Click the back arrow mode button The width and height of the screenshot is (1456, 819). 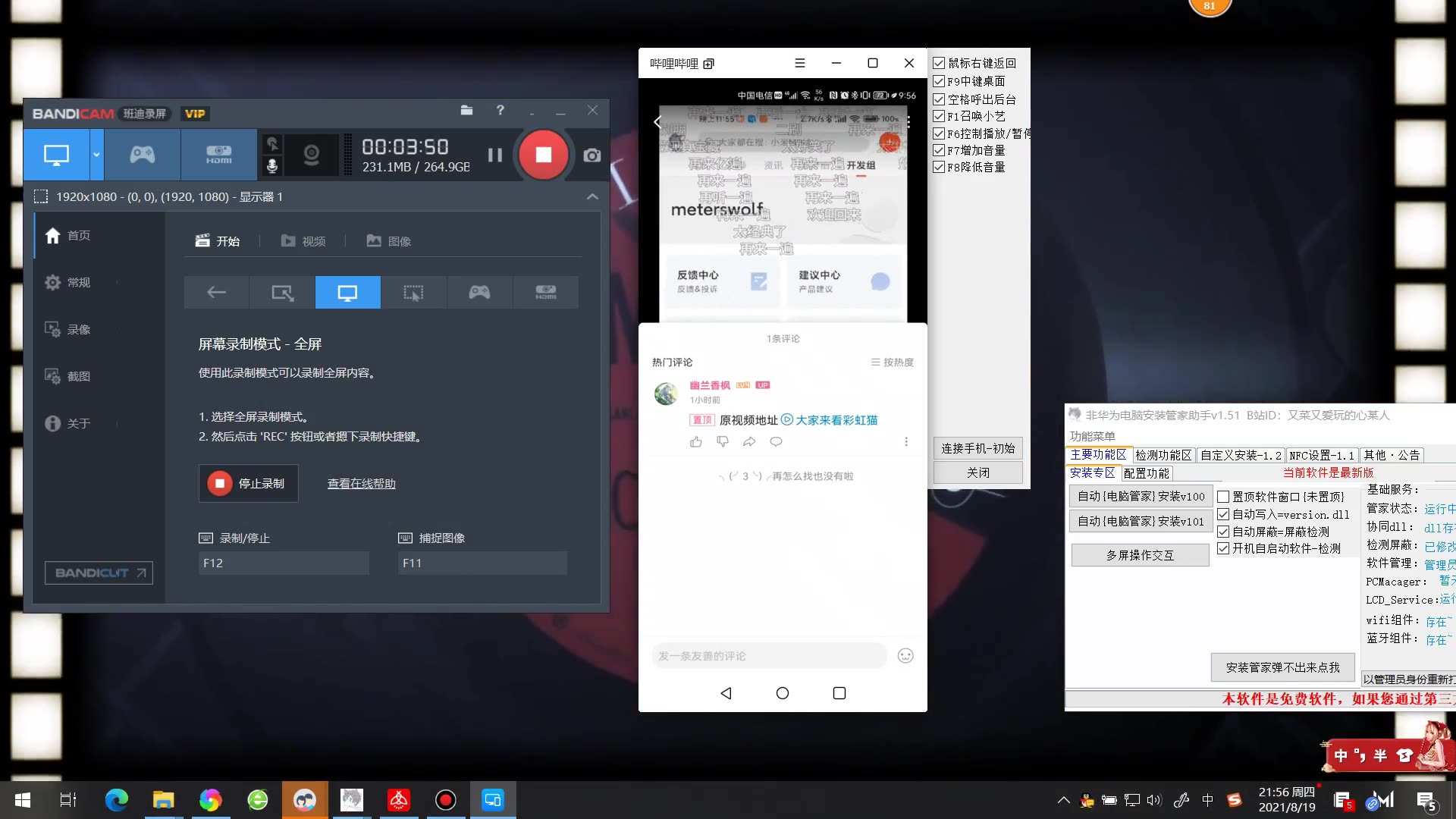click(216, 293)
